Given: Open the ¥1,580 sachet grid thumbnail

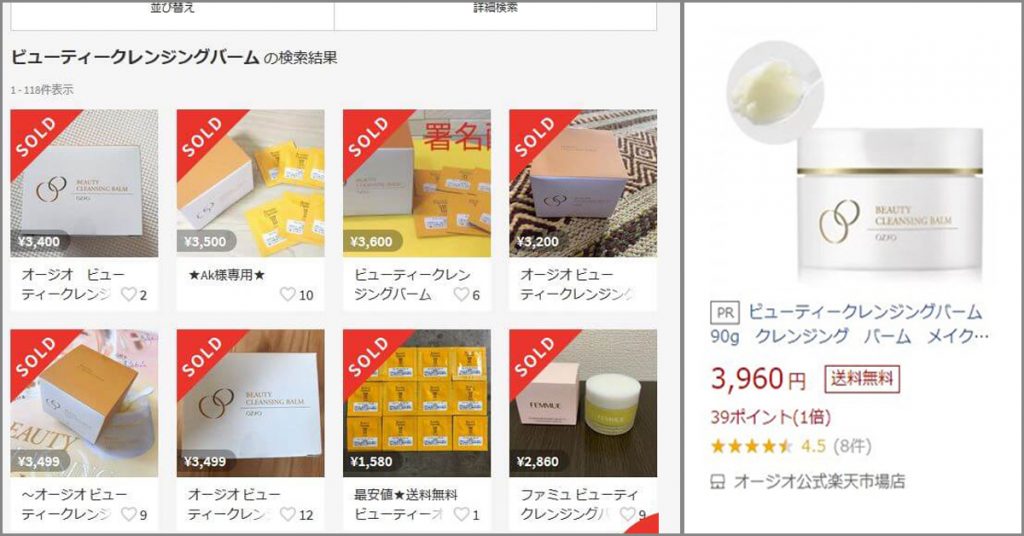Looking at the screenshot, I should (x=417, y=403).
